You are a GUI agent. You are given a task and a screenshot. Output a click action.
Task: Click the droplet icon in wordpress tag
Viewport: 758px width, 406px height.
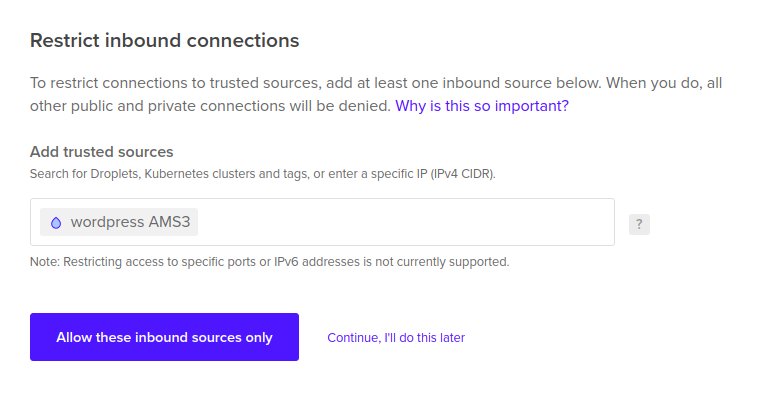click(x=56, y=222)
